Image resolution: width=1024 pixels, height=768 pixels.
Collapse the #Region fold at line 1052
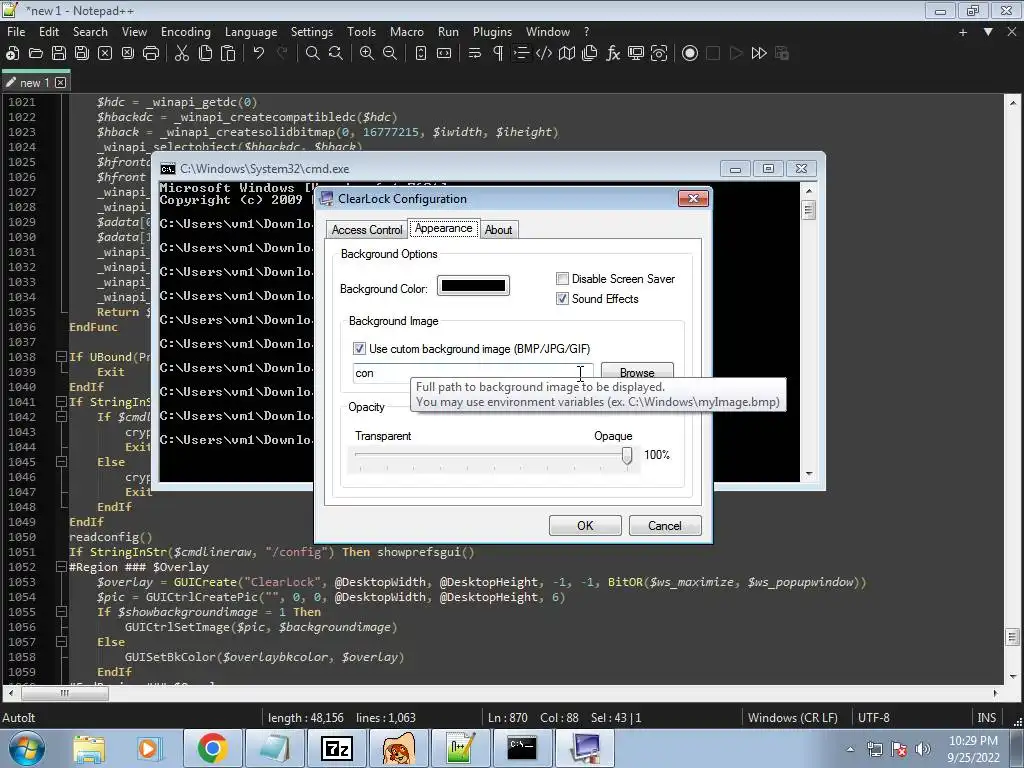point(61,567)
